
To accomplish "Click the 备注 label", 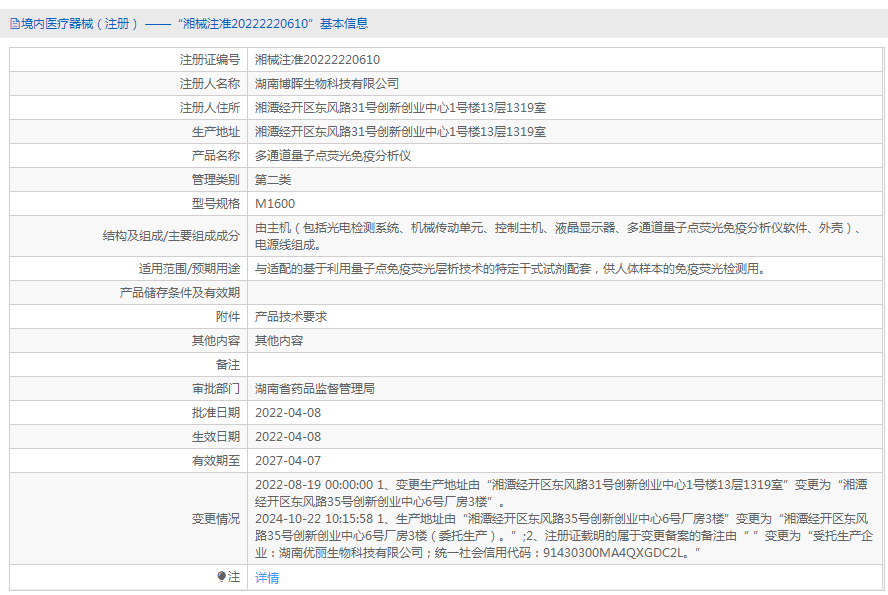I will 228,365.
